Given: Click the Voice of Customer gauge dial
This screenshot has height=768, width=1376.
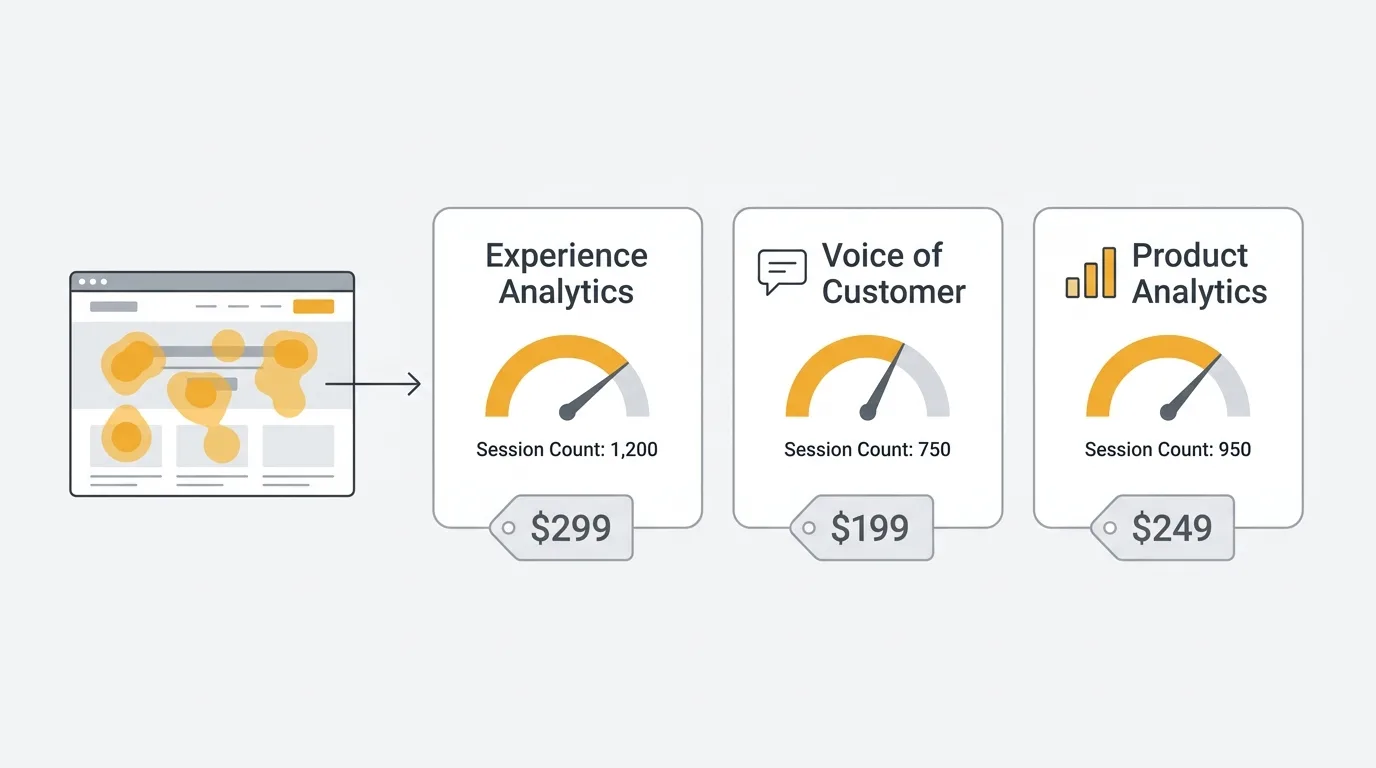Looking at the screenshot, I should 867,378.
